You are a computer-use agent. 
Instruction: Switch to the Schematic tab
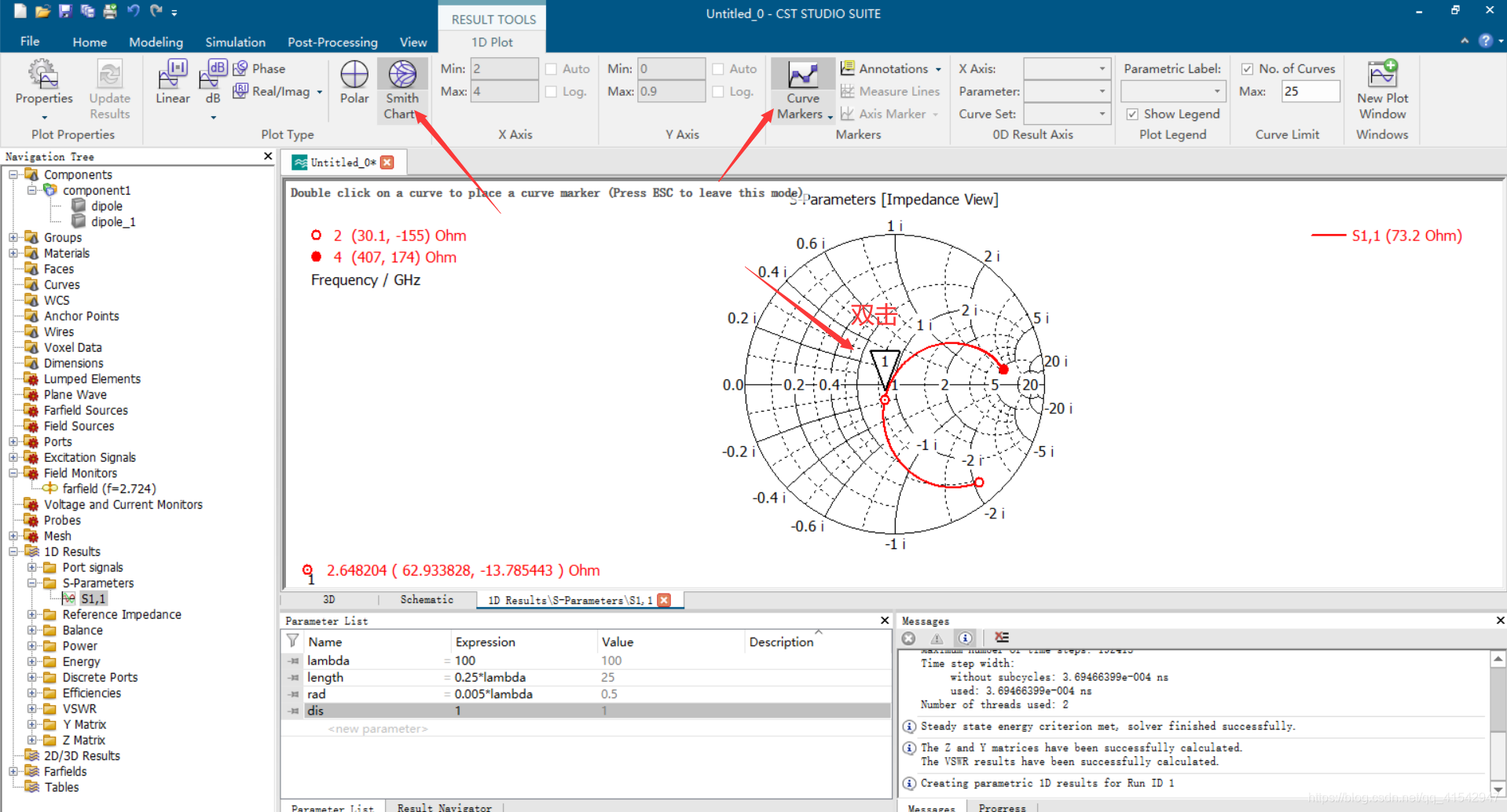[x=427, y=600]
